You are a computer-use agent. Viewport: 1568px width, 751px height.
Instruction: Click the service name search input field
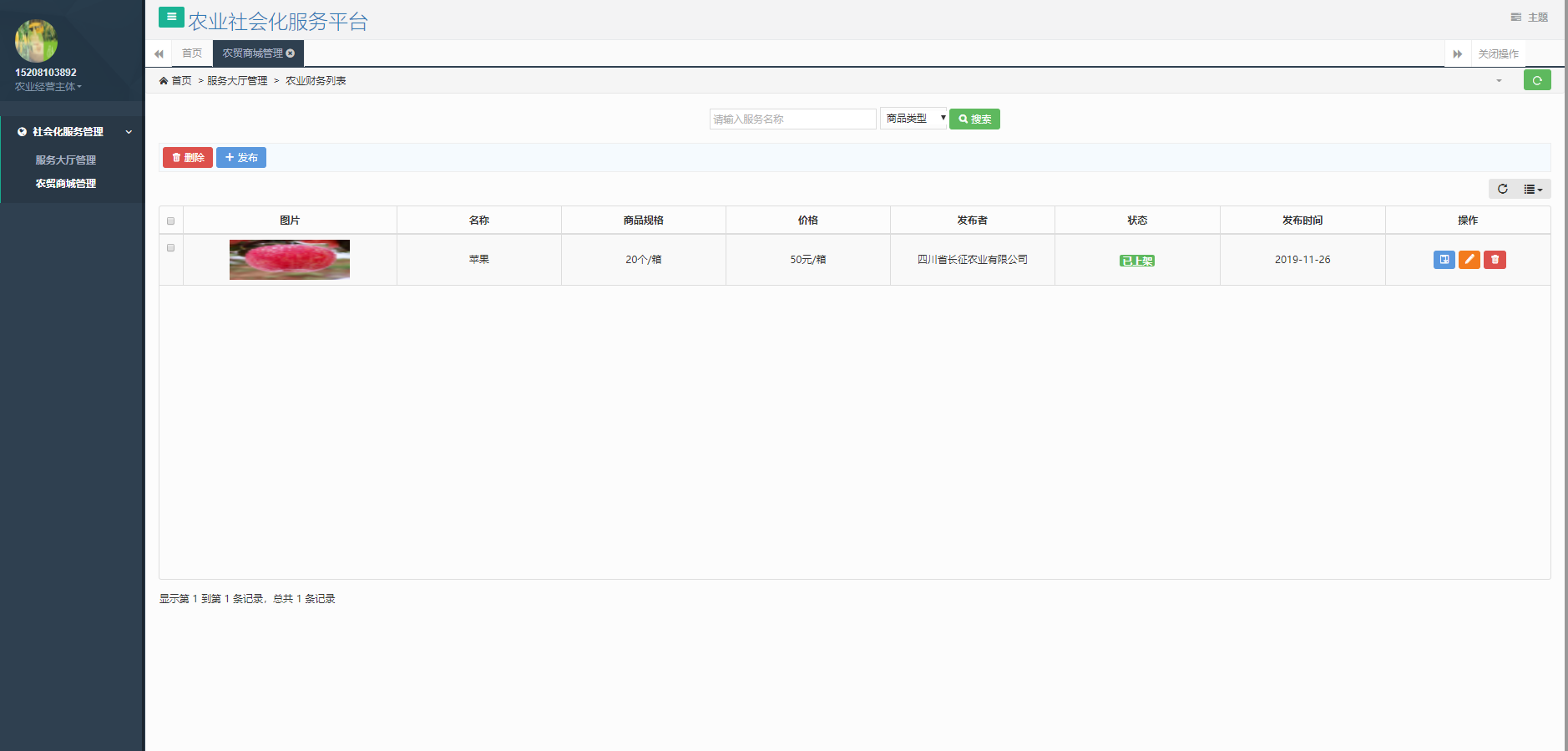[792, 119]
